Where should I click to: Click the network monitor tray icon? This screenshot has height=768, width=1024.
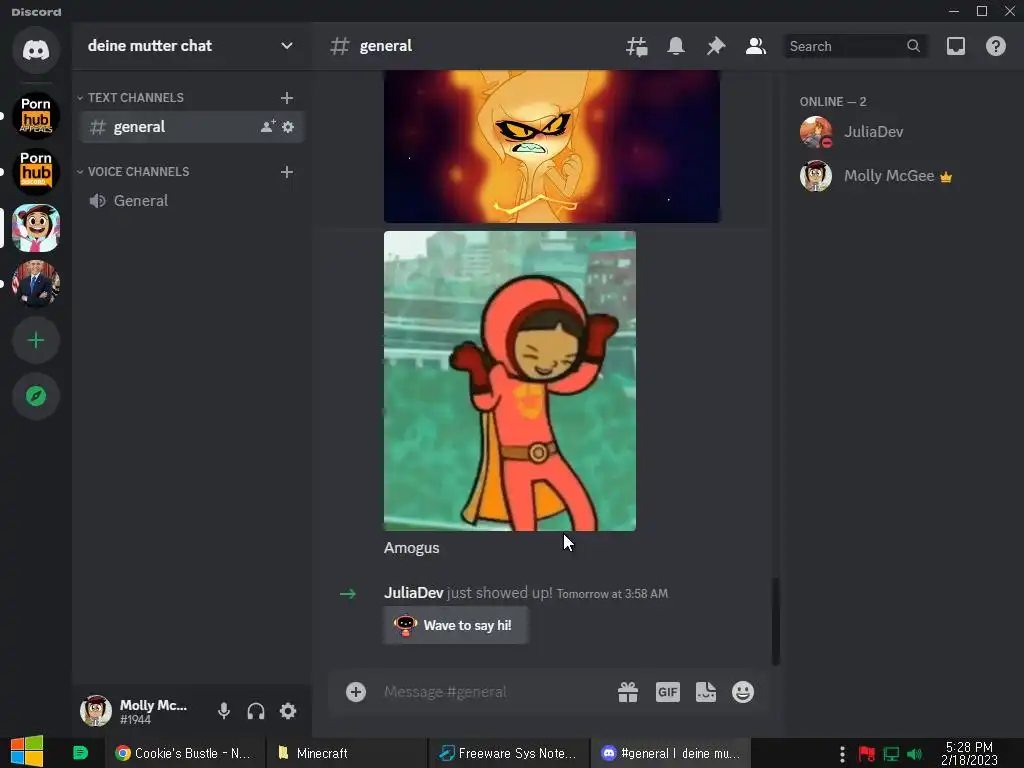coord(891,754)
